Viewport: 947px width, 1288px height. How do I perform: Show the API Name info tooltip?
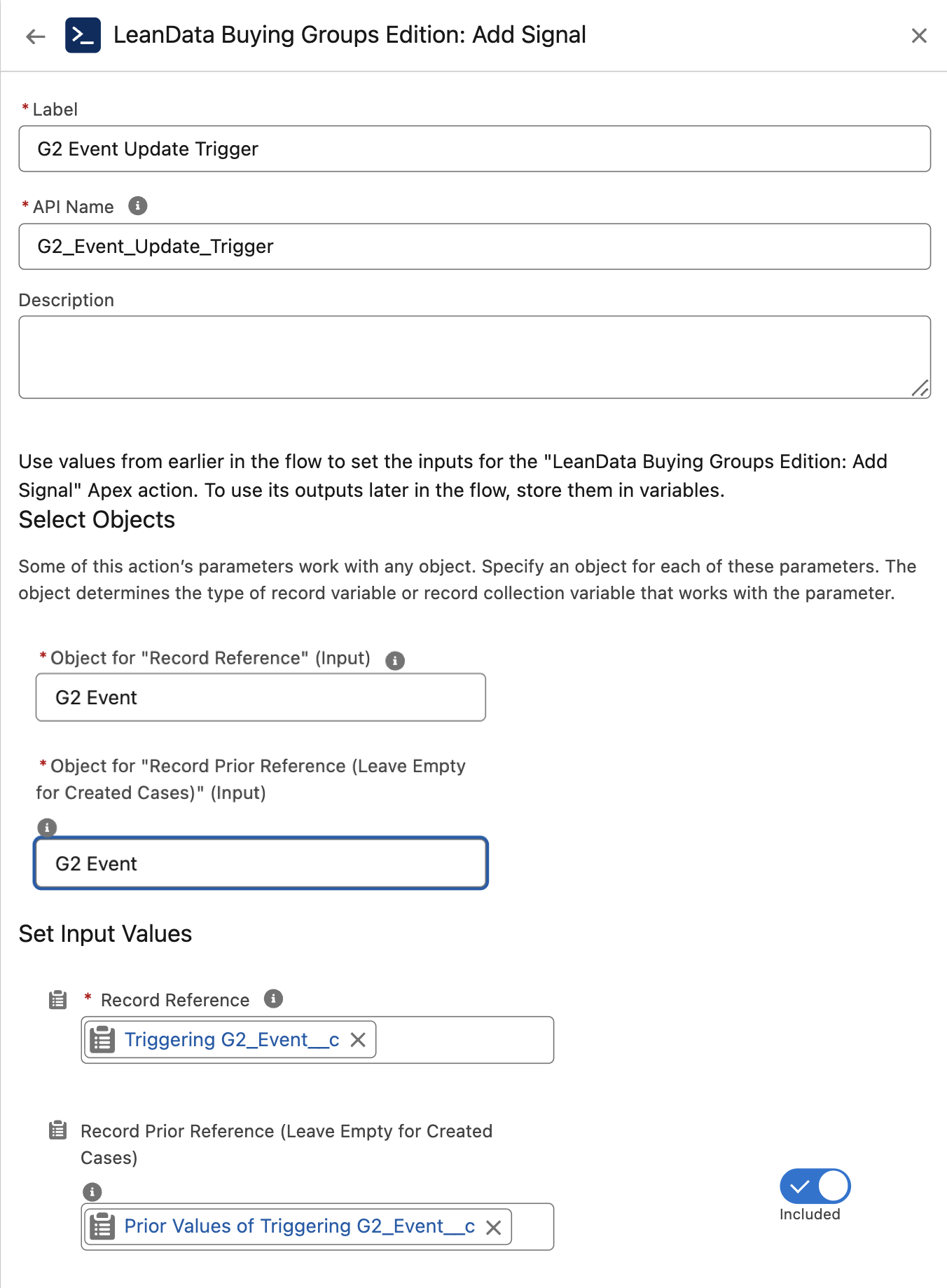click(x=138, y=206)
